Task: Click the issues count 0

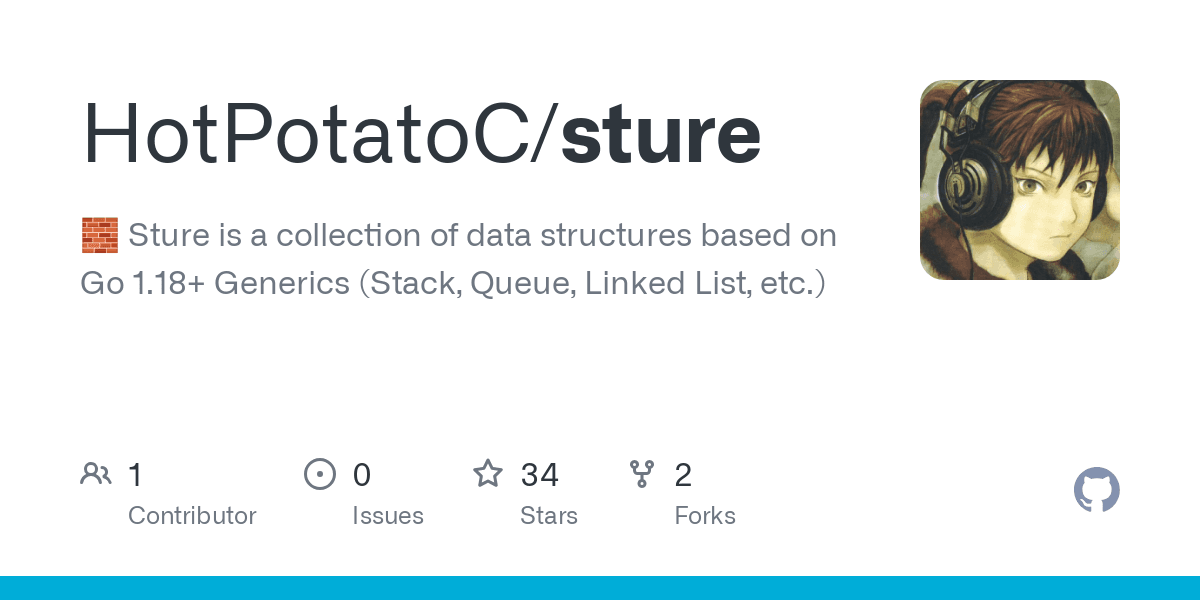Action: pos(362,474)
